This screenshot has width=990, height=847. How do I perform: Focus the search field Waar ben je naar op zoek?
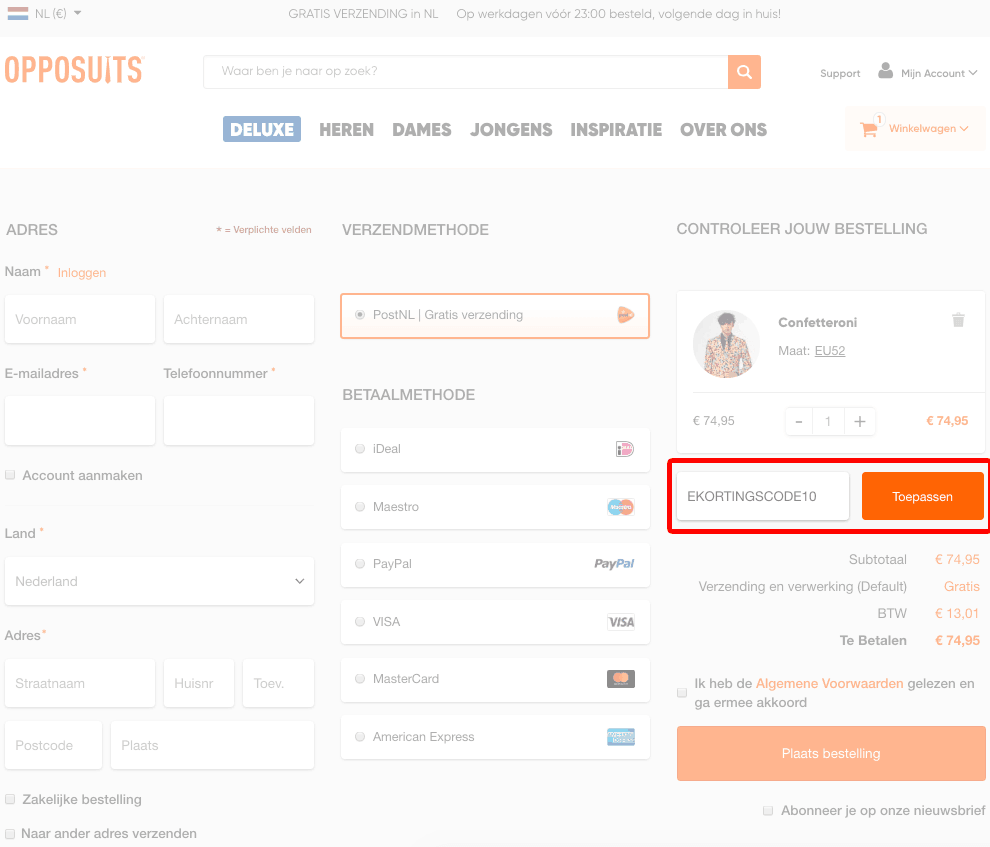click(465, 72)
